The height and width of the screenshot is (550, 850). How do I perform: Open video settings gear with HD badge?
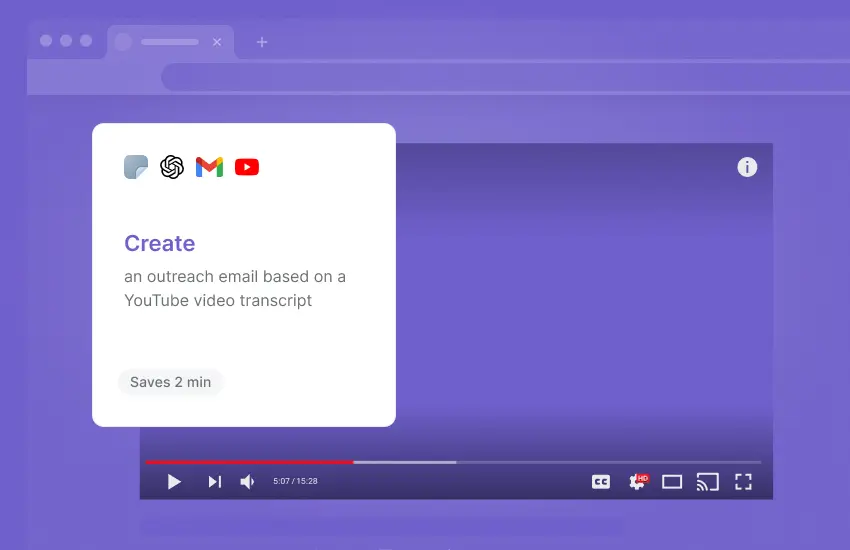click(639, 481)
